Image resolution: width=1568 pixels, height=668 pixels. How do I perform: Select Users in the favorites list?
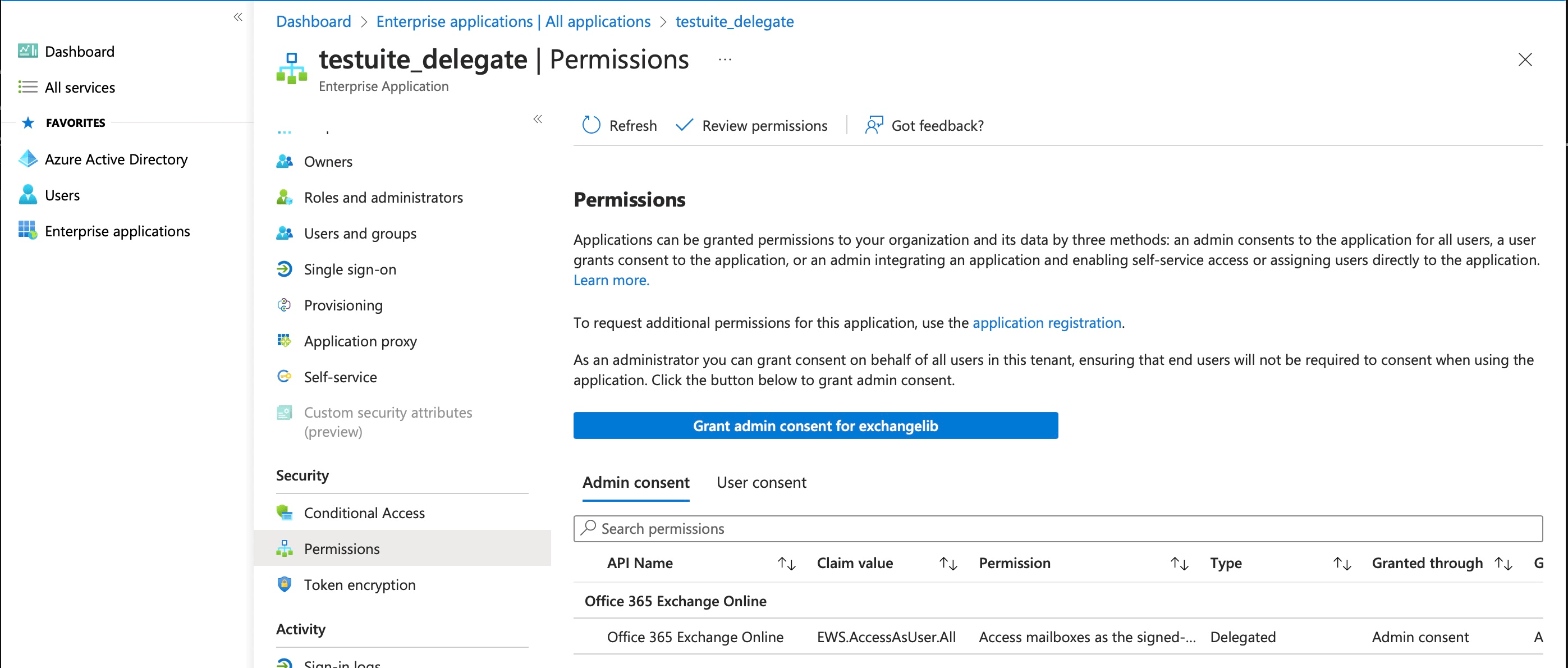(x=62, y=195)
